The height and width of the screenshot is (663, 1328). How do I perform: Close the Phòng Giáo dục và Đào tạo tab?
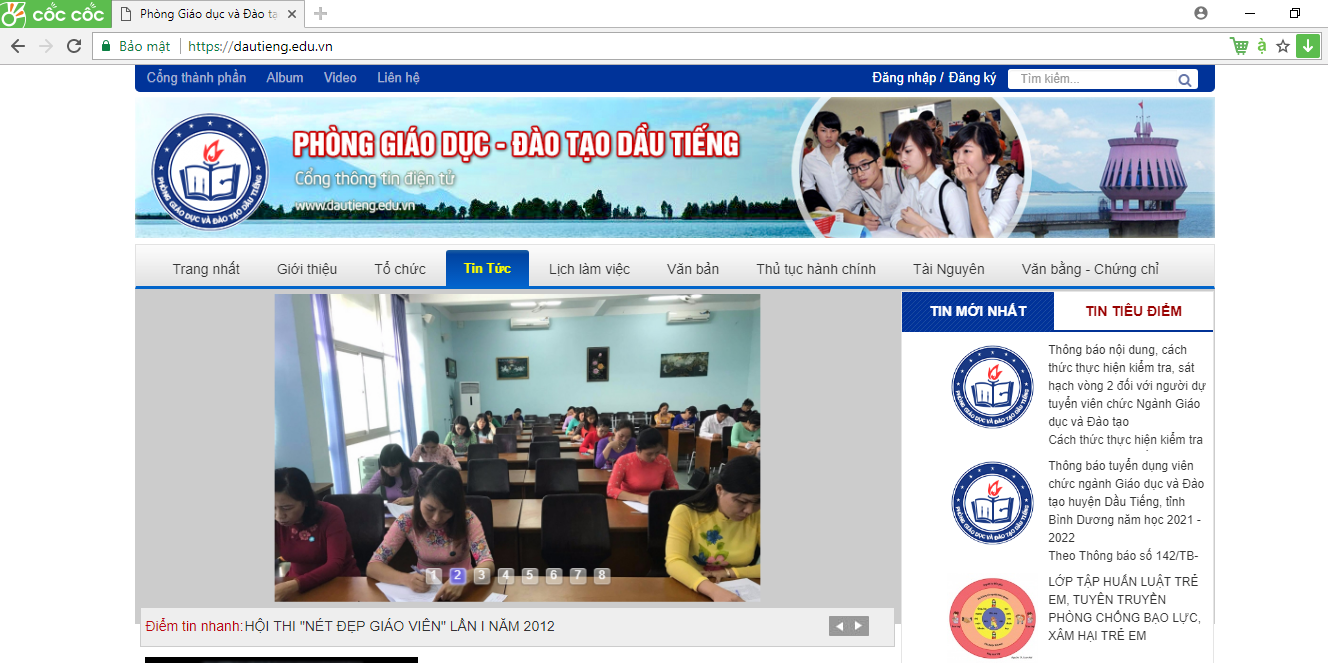pos(292,14)
